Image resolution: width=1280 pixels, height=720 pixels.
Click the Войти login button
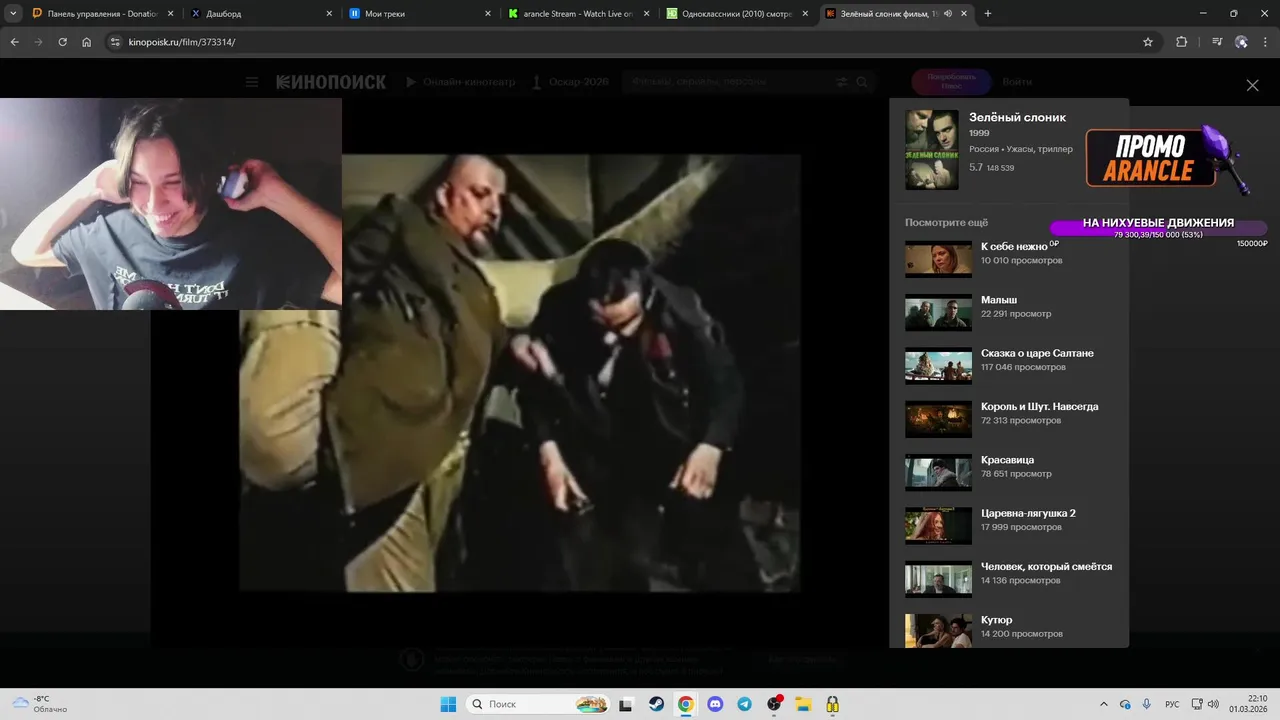1017,82
